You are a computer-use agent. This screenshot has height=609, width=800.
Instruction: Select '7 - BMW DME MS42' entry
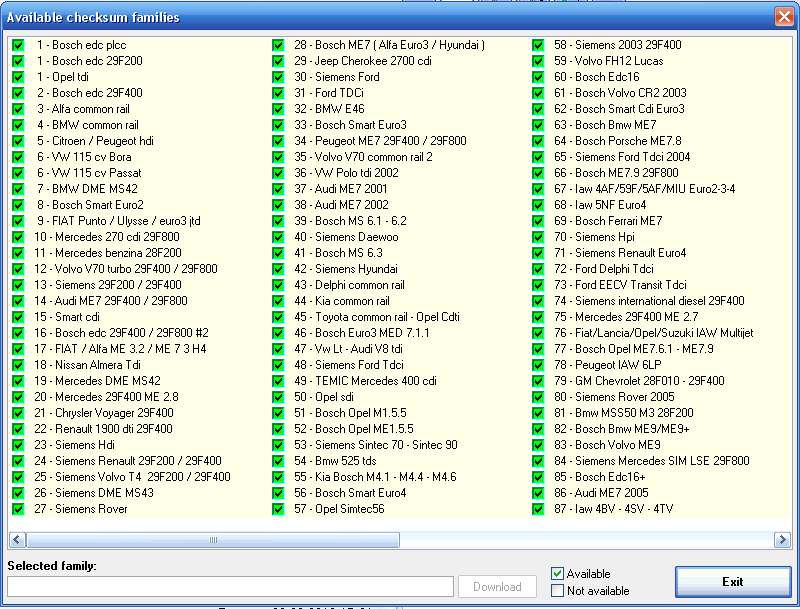87,189
